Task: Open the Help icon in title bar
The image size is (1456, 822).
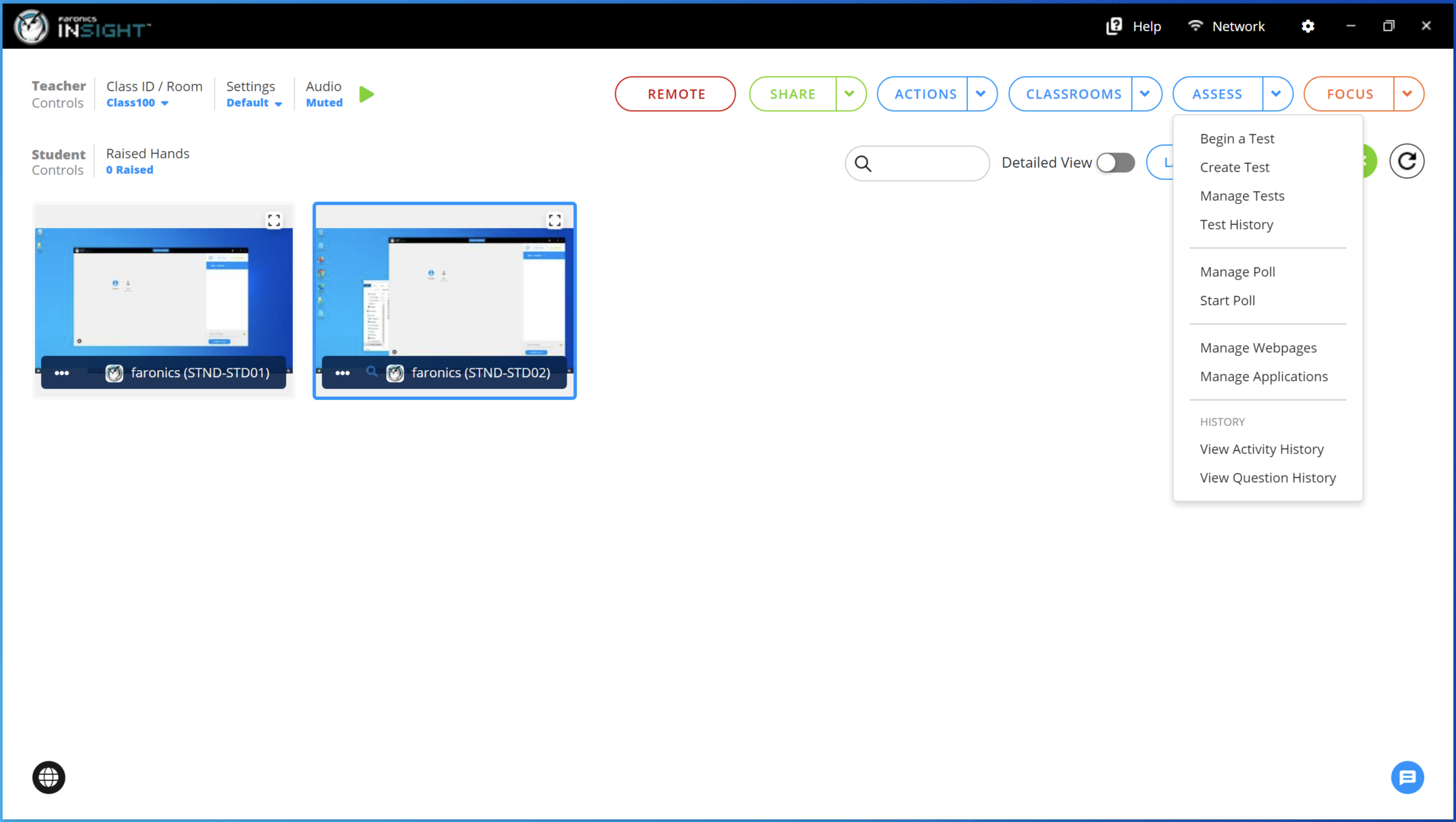Action: (x=1114, y=26)
